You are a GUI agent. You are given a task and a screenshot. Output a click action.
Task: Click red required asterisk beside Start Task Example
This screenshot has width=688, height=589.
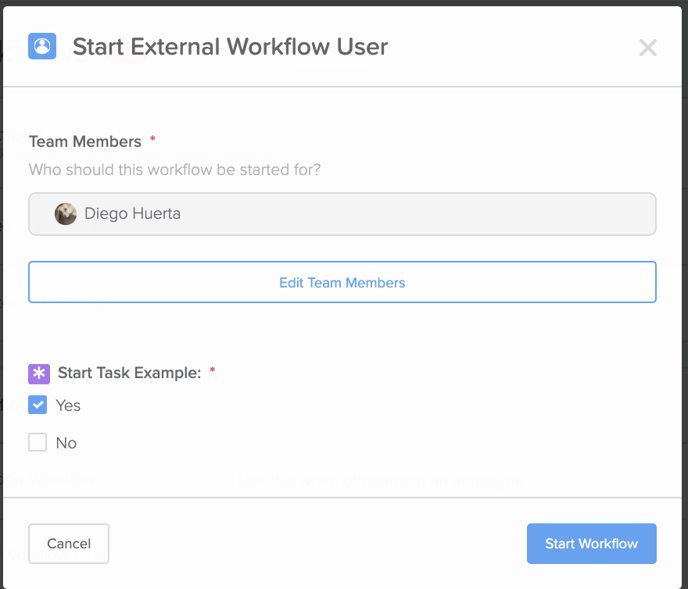[212, 370]
